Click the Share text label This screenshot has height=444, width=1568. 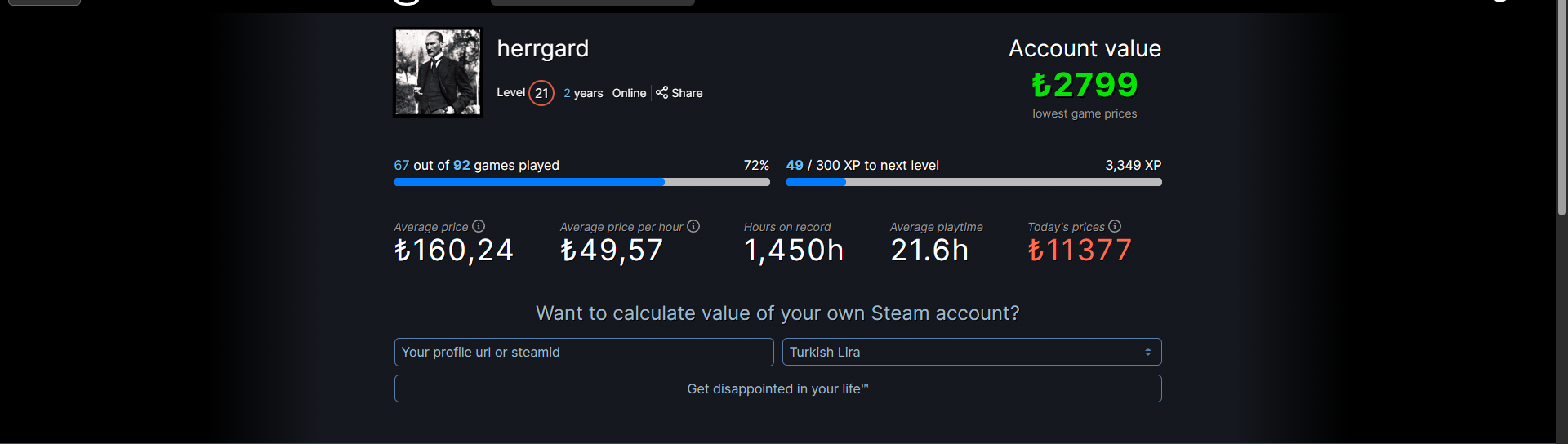[x=687, y=93]
